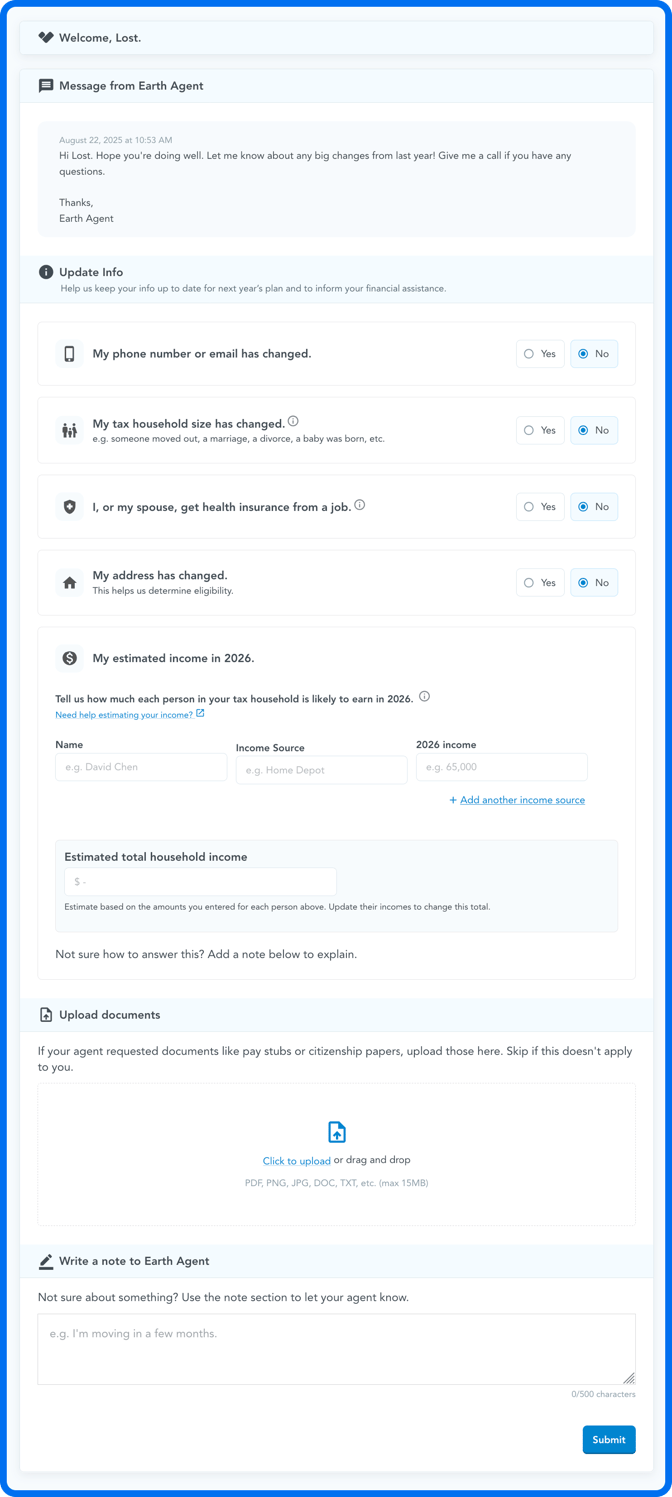This screenshot has width=672, height=1497.
Task: Select No for address has changed
Action: (x=593, y=583)
